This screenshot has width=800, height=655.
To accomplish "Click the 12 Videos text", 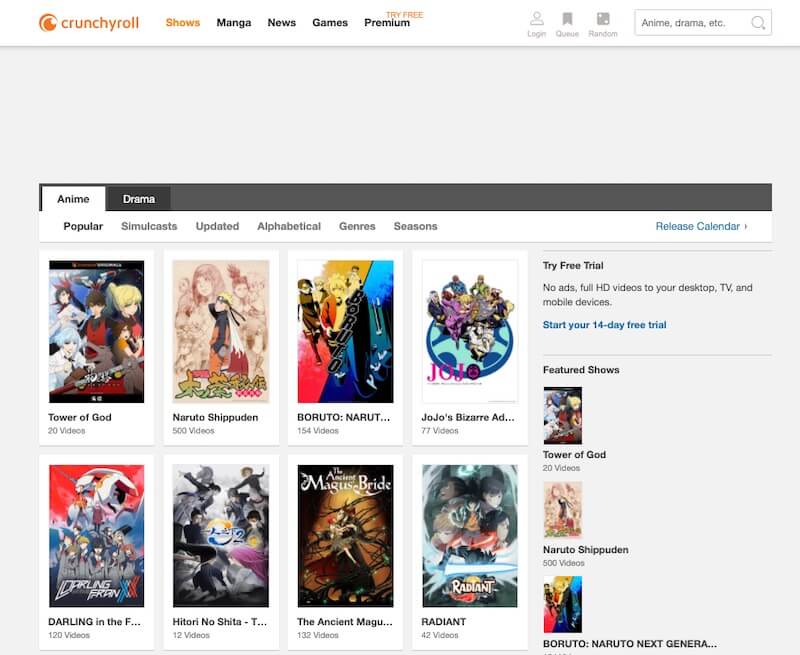I will tap(191, 635).
